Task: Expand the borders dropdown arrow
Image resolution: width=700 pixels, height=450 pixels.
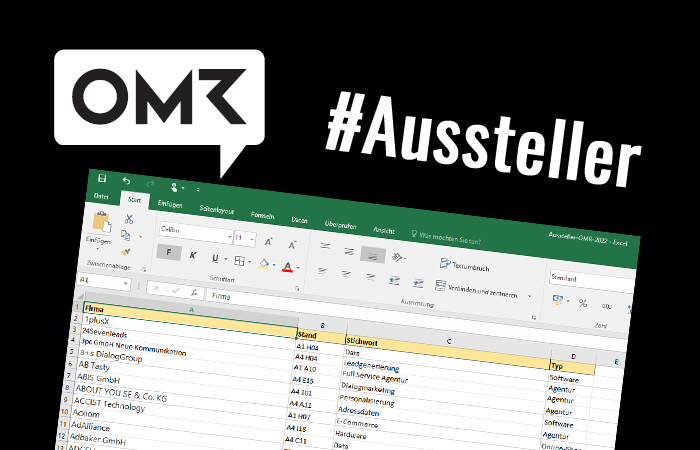Action: (250, 262)
